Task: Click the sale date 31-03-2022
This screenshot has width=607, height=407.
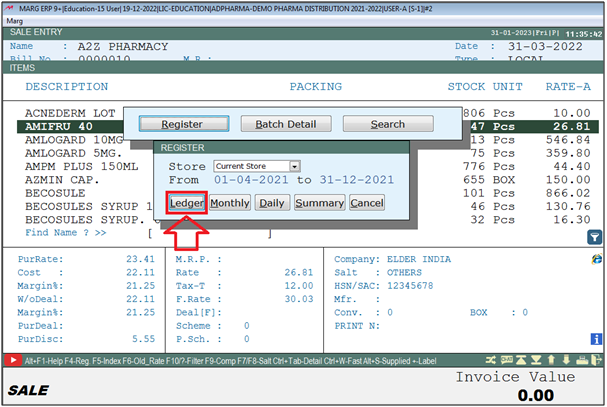Action: tap(545, 47)
